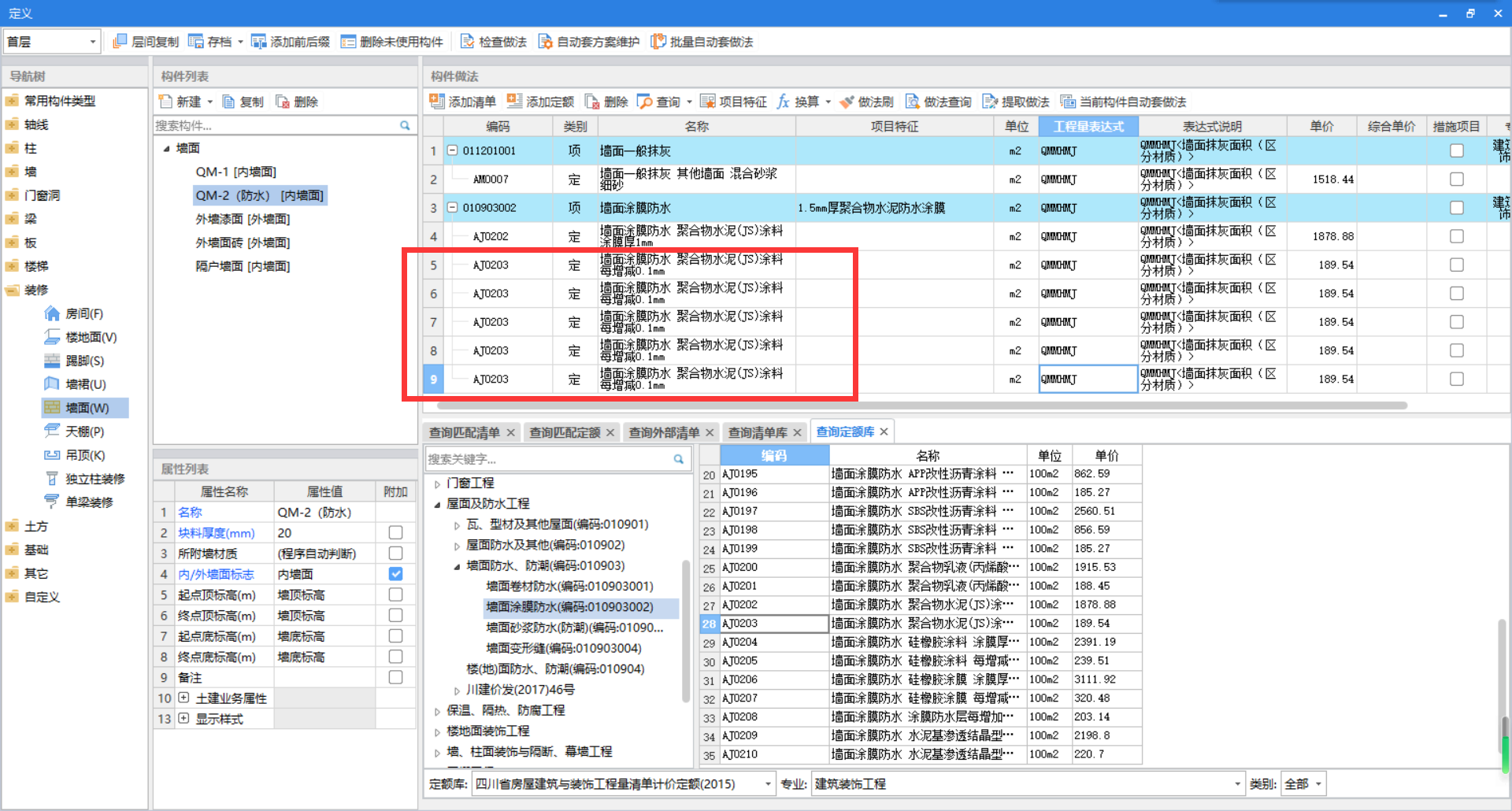Open the 定额库 dropdown
The width and height of the screenshot is (1512, 811).
click(x=768, y=784)
